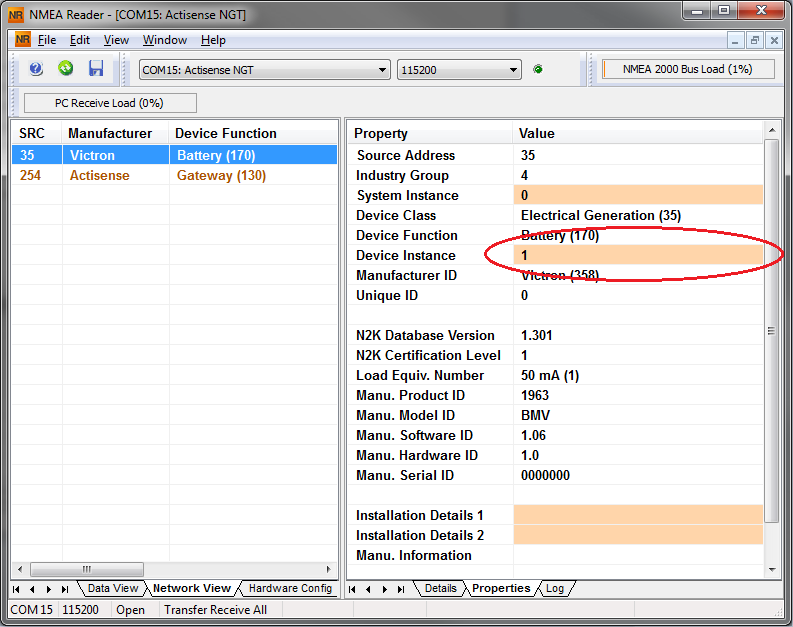Viewport: 793px width, 627px height.
Task: Switch to the Hardware Config tab
Action: 289,589
